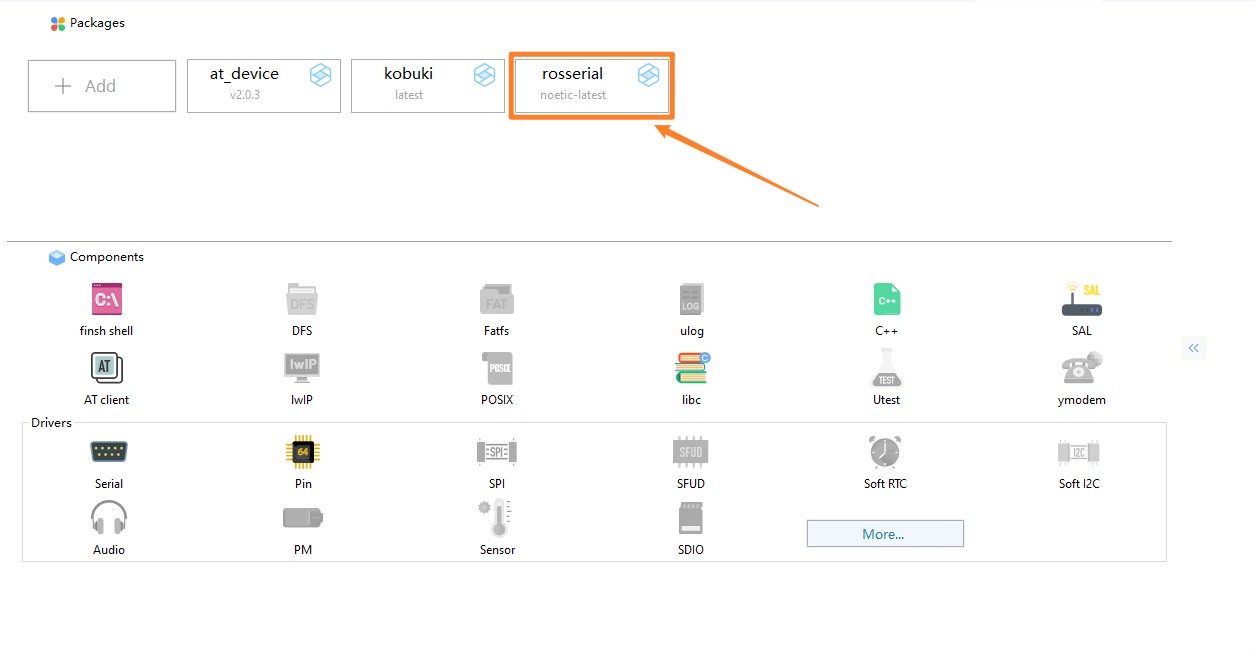Click the "AT client" label
This screenshot has height=654, width=1255.
[x=107, y=400]
